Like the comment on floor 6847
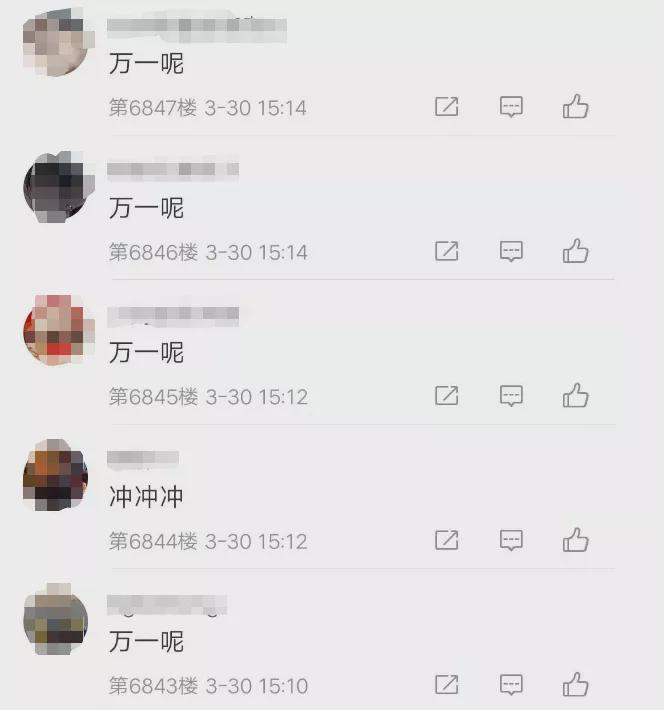The height and width of the screenshot is (710, 664). click(576, 106)
